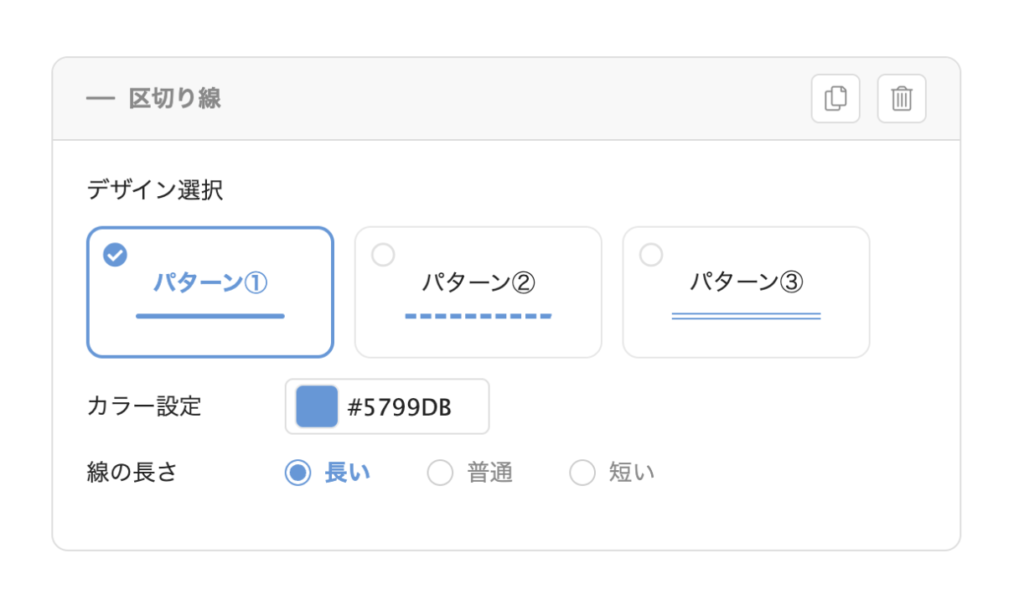The width and height of the screenshot is (1024, 600).
Task: Select the パターン② radio circle
Action: [383, 255]
